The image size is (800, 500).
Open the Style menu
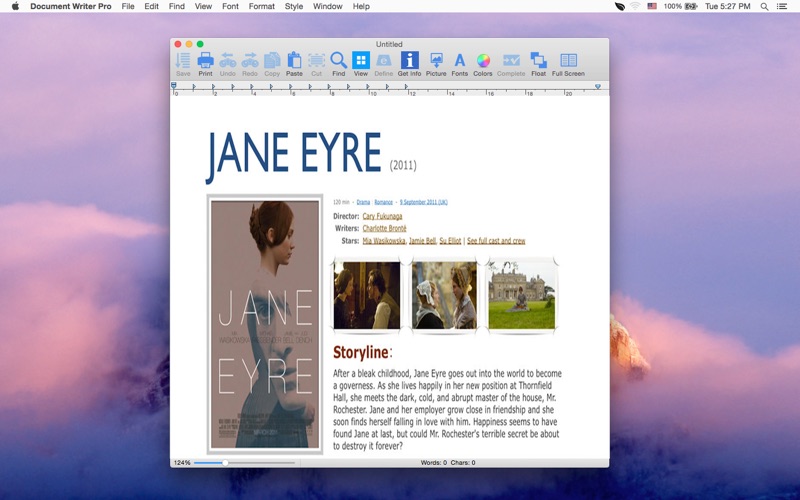point(294,6)
